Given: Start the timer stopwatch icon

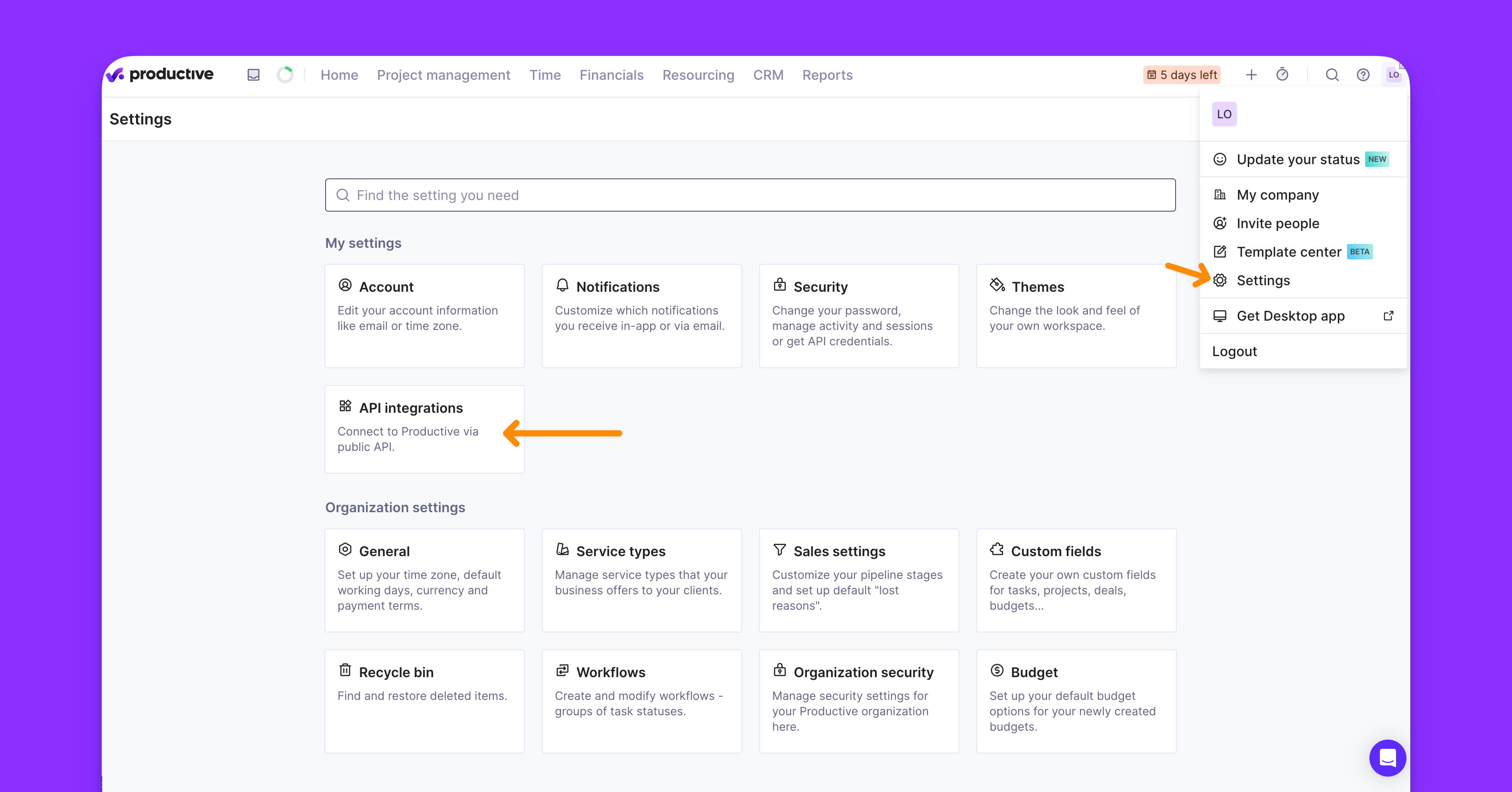Looking at the screenshot, I should [x=1282, y=75].
